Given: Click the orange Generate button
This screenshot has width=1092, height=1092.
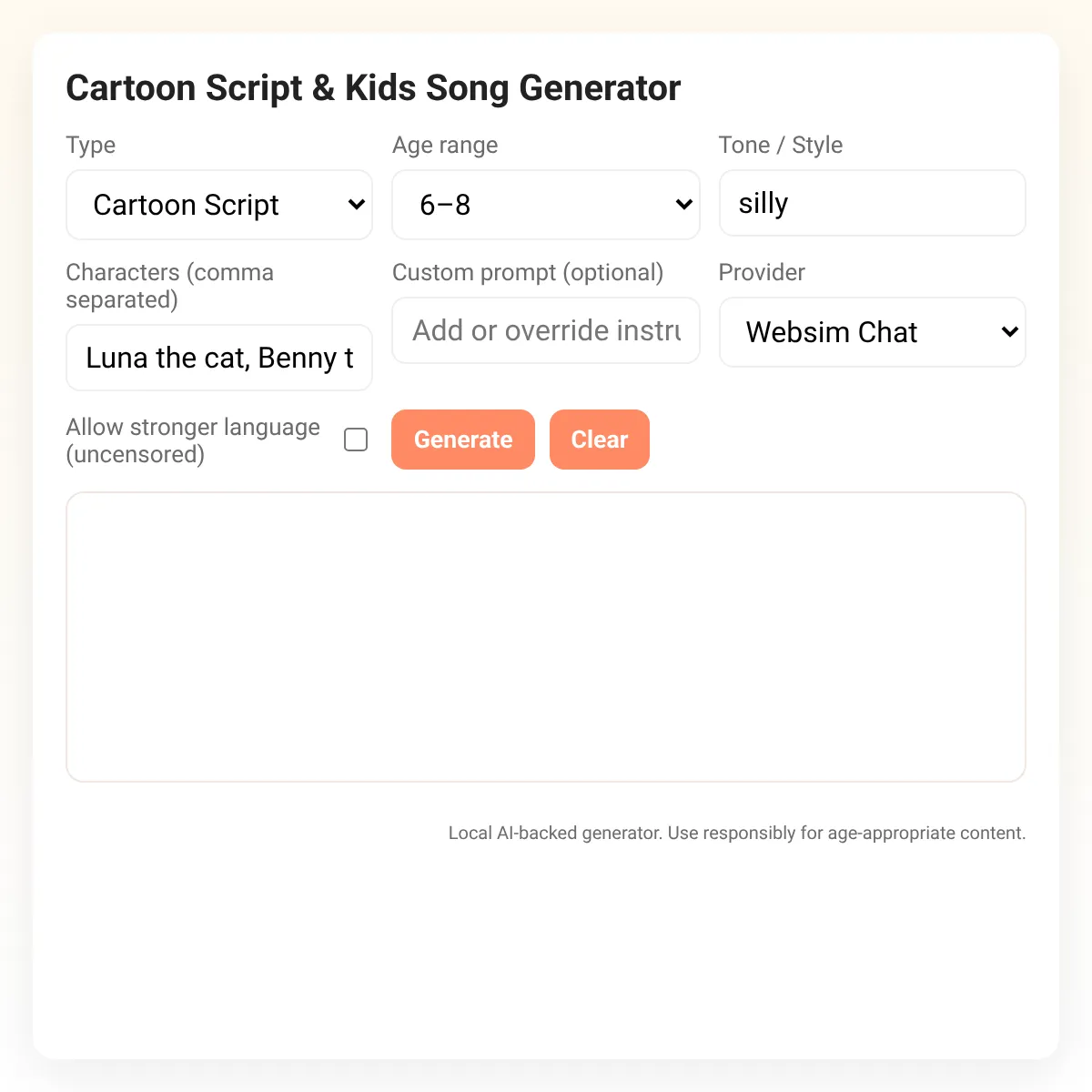Looking at the screenshot, I should pyautogui.click(x=463, y=440).
